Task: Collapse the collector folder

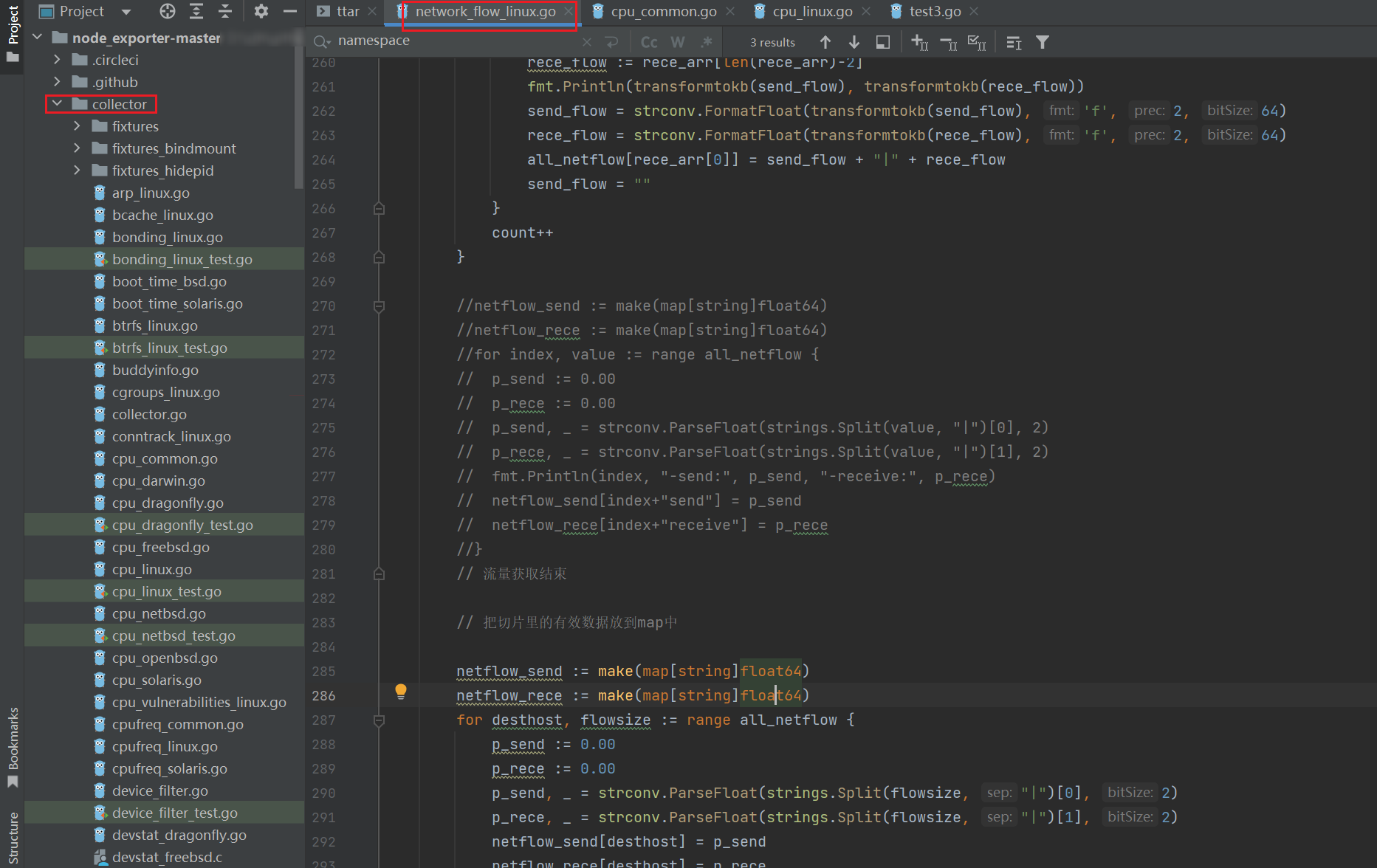Action: click(58, 103)
